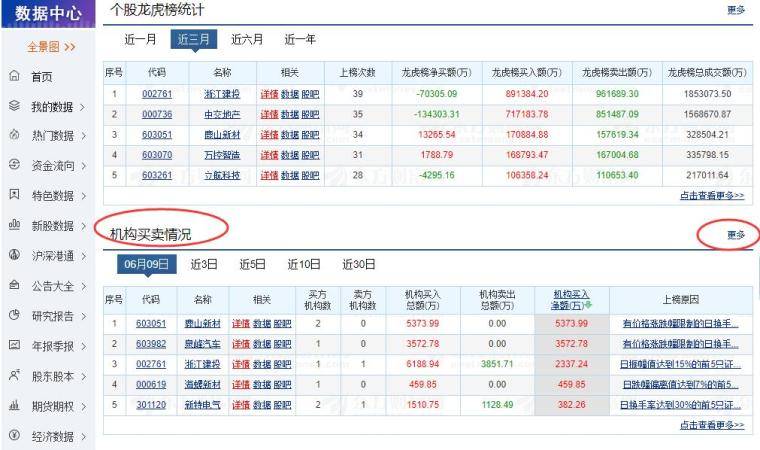Image resolution: width=760 pixels, height=450 pixels.
Task: Open stock code 603982 link
Action: point(151,344)
